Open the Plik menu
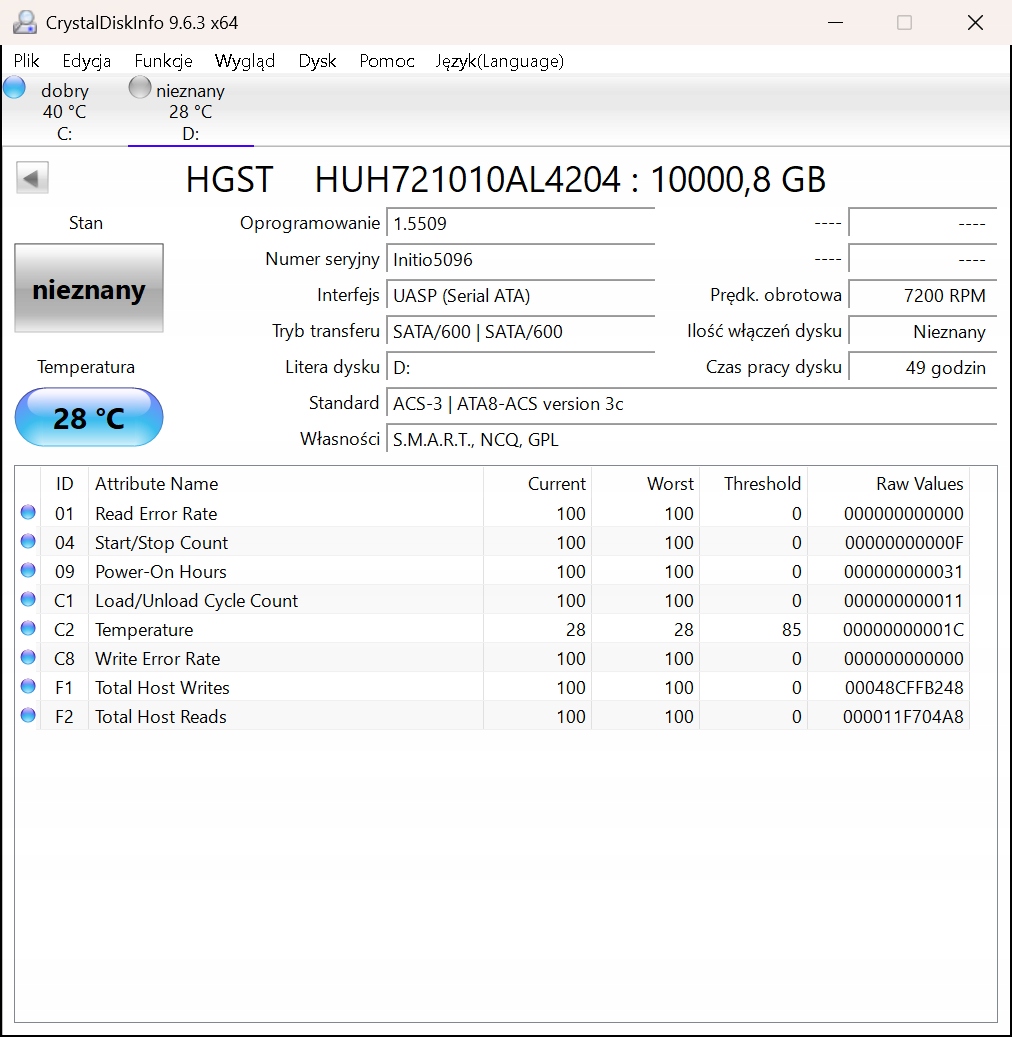Viewport: 1012px width, 1037px height. (27, 61)
